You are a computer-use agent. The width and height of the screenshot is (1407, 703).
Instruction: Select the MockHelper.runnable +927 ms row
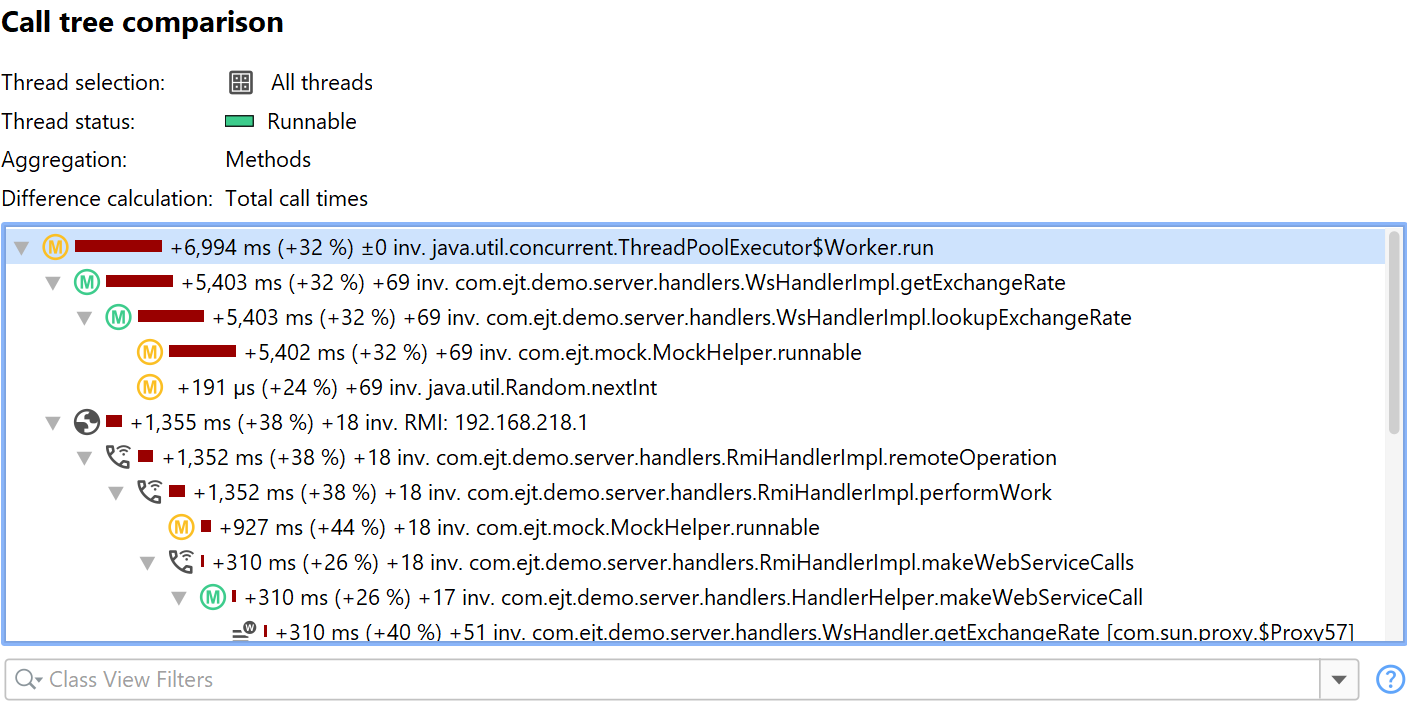coord(519,528)
